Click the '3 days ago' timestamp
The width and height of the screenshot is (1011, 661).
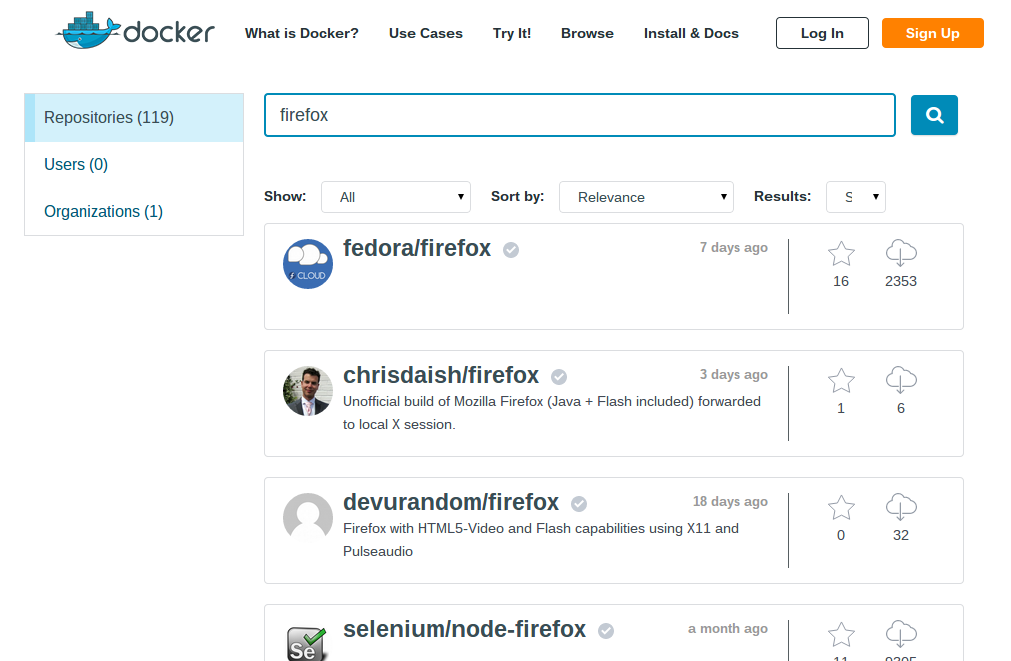pyautogui.click(x=734, y=375)
